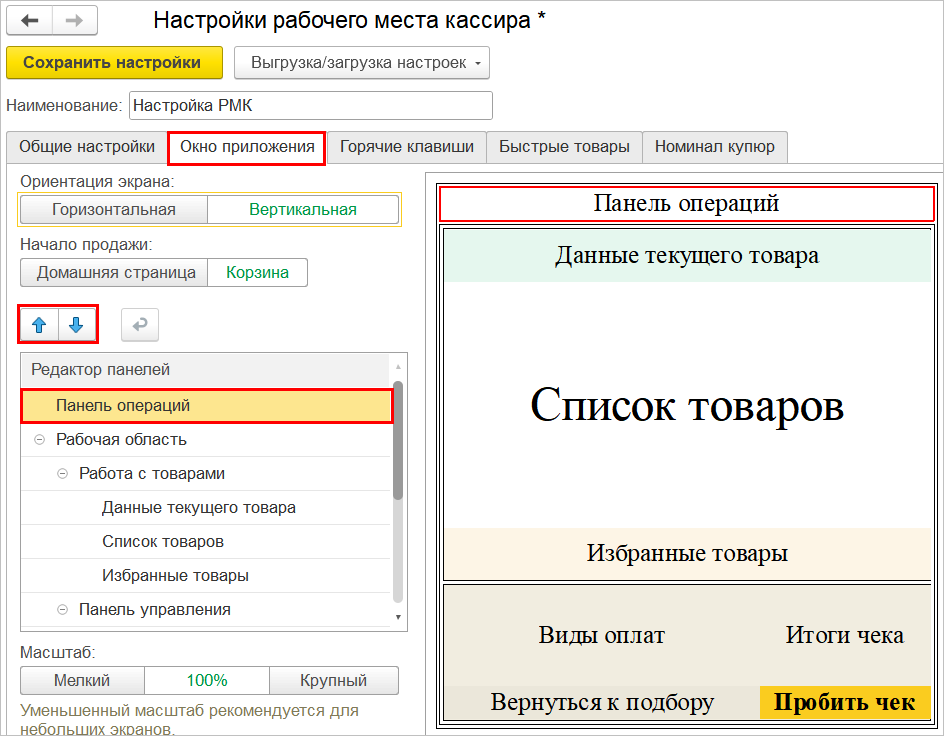The image size is (944, 736).
Task: Move selected panel up with blue arrow
Action: click(40, 325)
